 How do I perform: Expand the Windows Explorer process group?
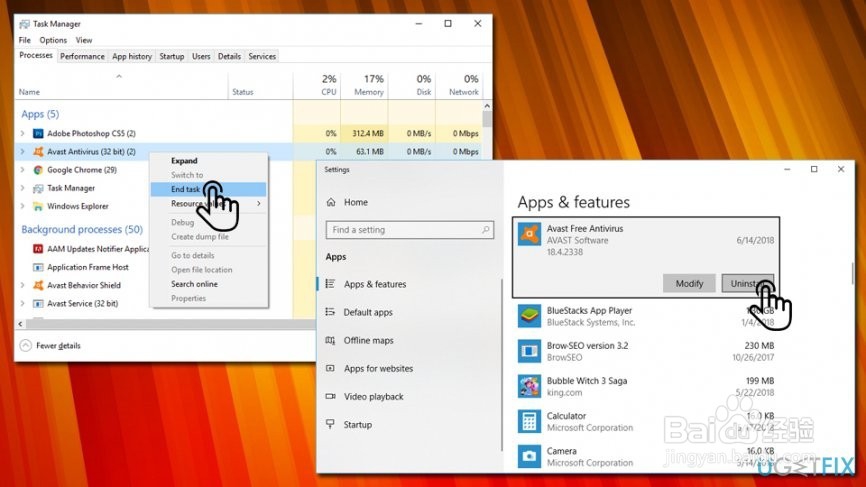tap(23, 207)
